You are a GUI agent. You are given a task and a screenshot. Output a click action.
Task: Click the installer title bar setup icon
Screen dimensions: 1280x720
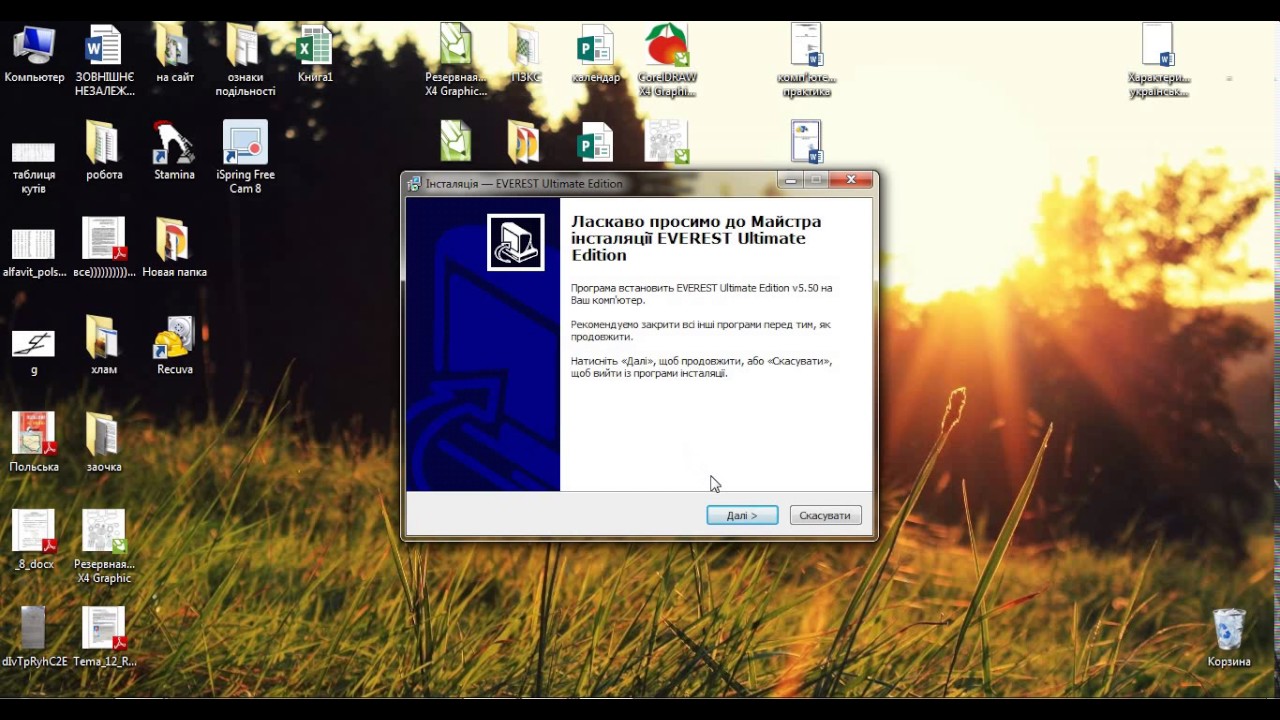tap(414, 183)
